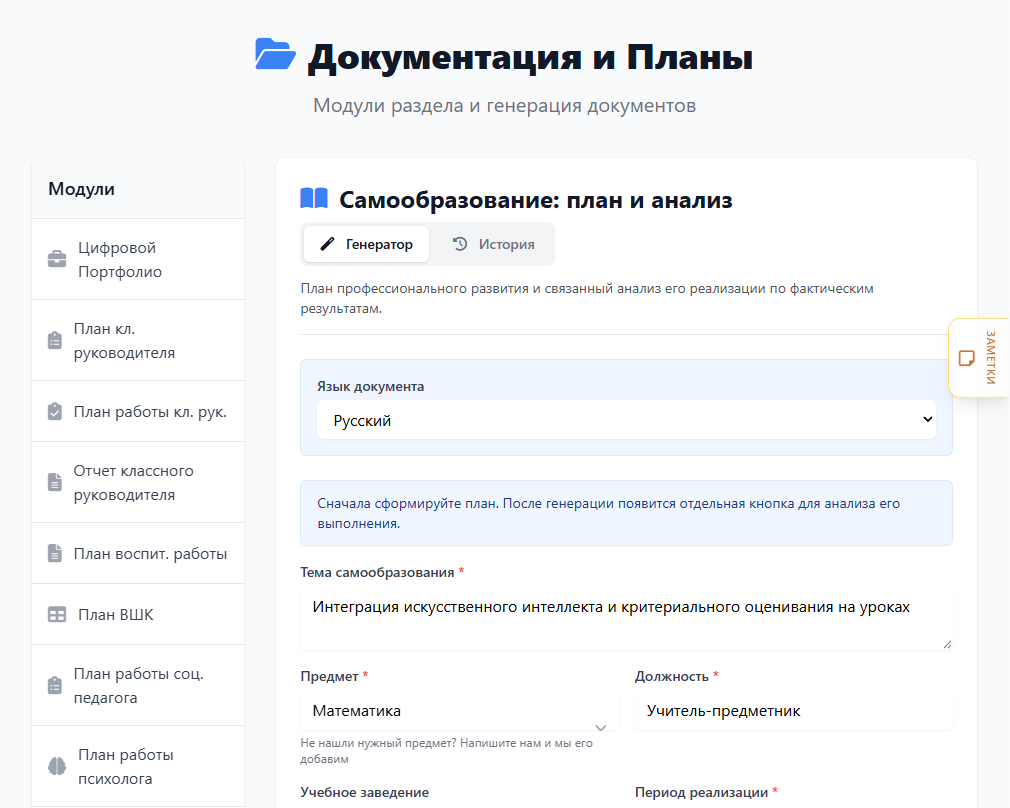Switch to the История tab

click(x=493, y=244)
